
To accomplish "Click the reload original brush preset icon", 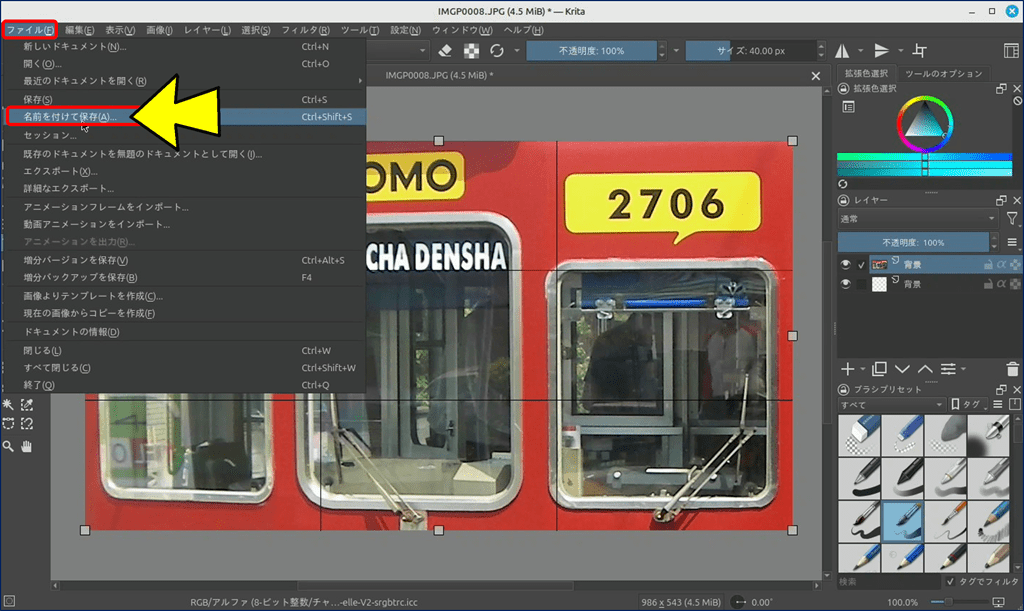I will pyautogui.click(x=496, y=51).
